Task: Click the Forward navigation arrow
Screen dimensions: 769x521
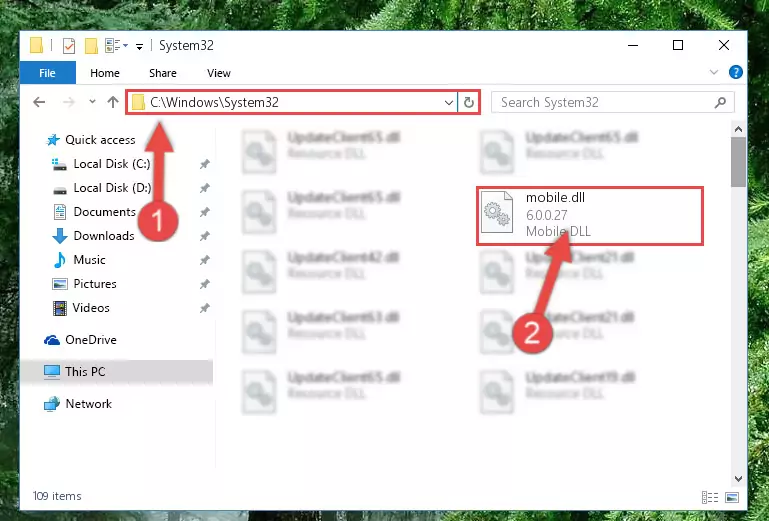Action: pyautogui.click(x=69, y=102)
